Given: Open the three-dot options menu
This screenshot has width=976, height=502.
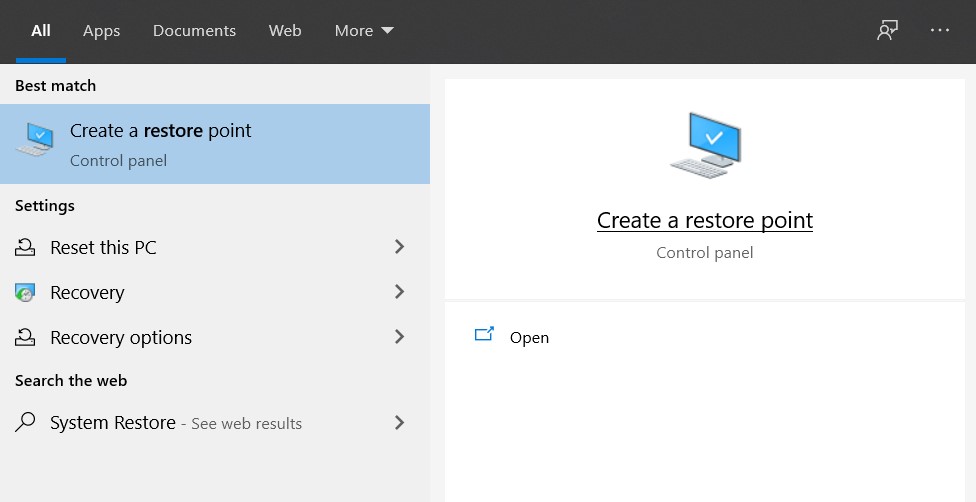Looking at the screenshot, I should click(x=940, y=31).
